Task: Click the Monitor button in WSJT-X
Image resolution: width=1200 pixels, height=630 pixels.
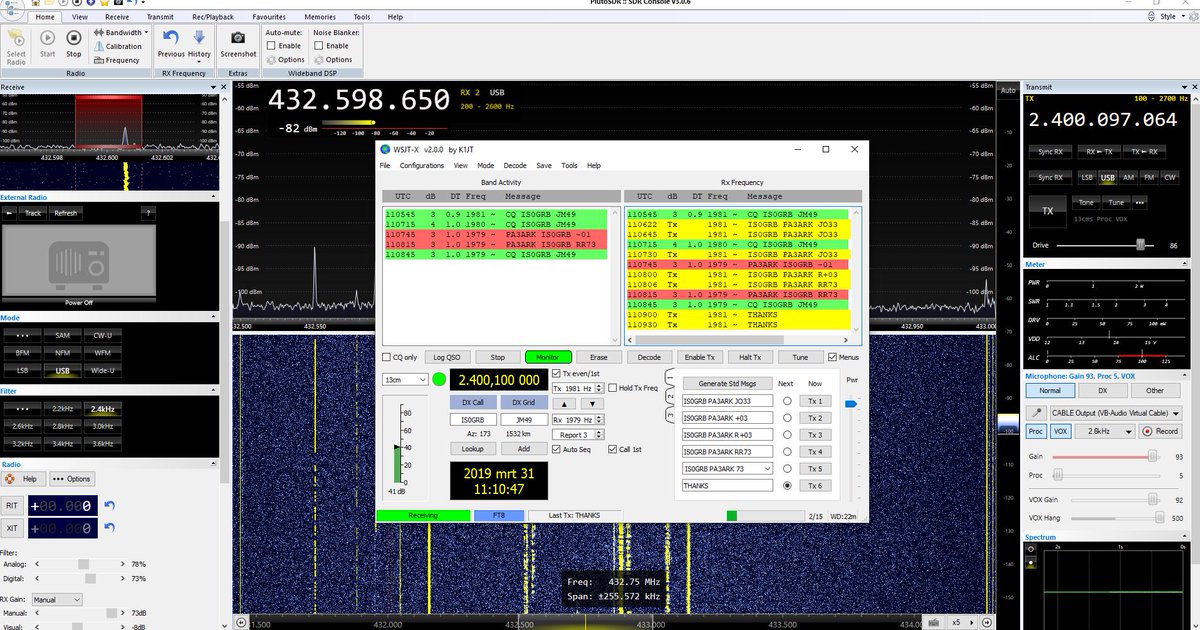Action: coord(548,357)
